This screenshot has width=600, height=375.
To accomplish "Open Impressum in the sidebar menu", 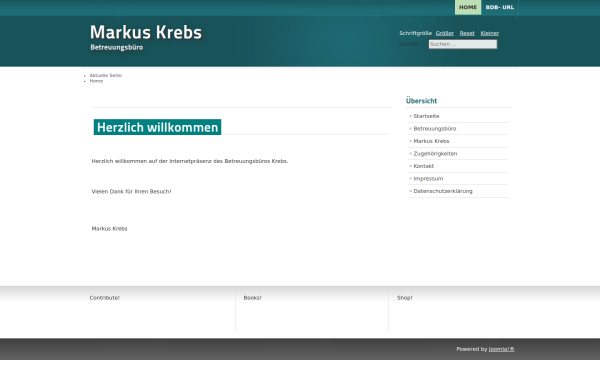I will 428,179.
